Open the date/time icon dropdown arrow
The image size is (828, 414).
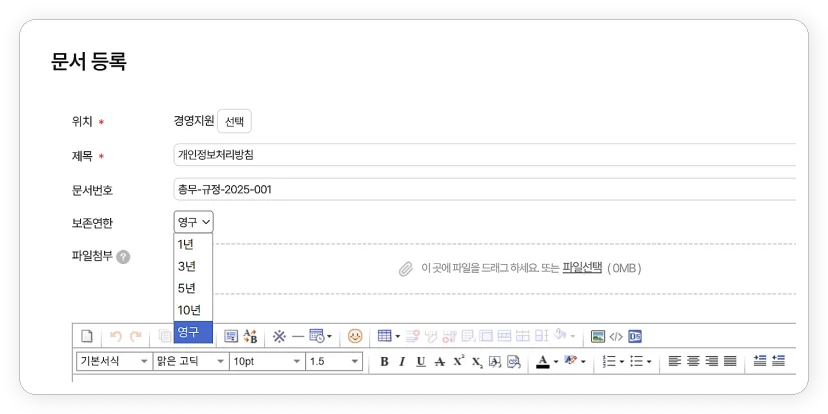(x=329, y=336)
